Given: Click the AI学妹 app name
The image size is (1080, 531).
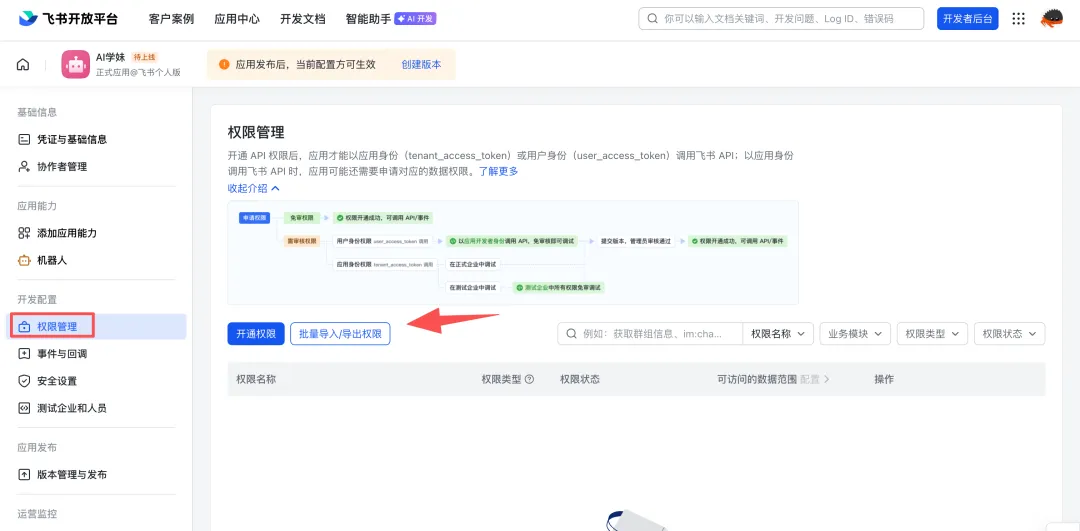Looking at the screenshot, I should (110, 57).
